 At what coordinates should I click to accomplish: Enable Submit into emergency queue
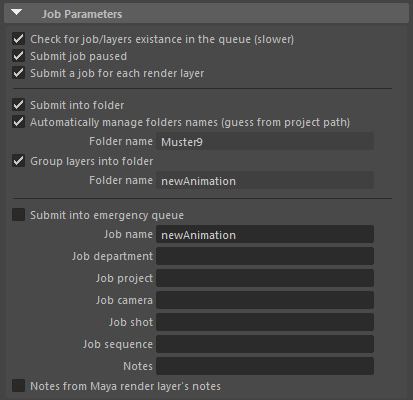click(x=18, y=215)
